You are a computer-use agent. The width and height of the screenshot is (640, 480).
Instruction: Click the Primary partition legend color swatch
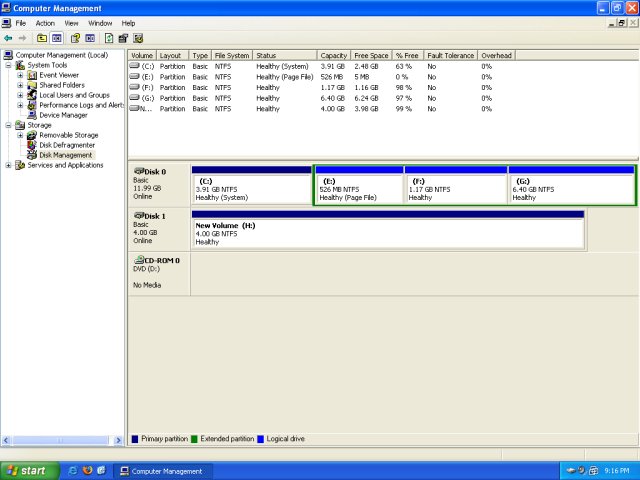135,438
